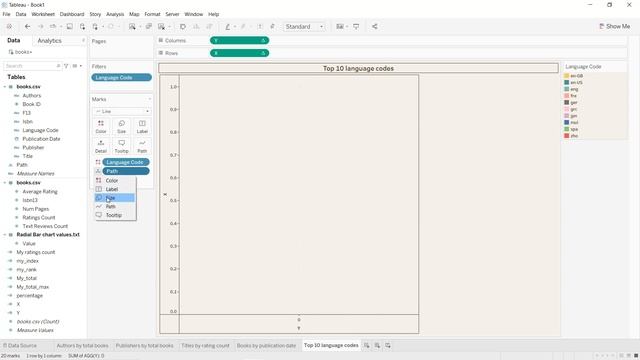Screen dimensions: 640x360
Task: Open the Data Source tab
Action: (20, 345)
